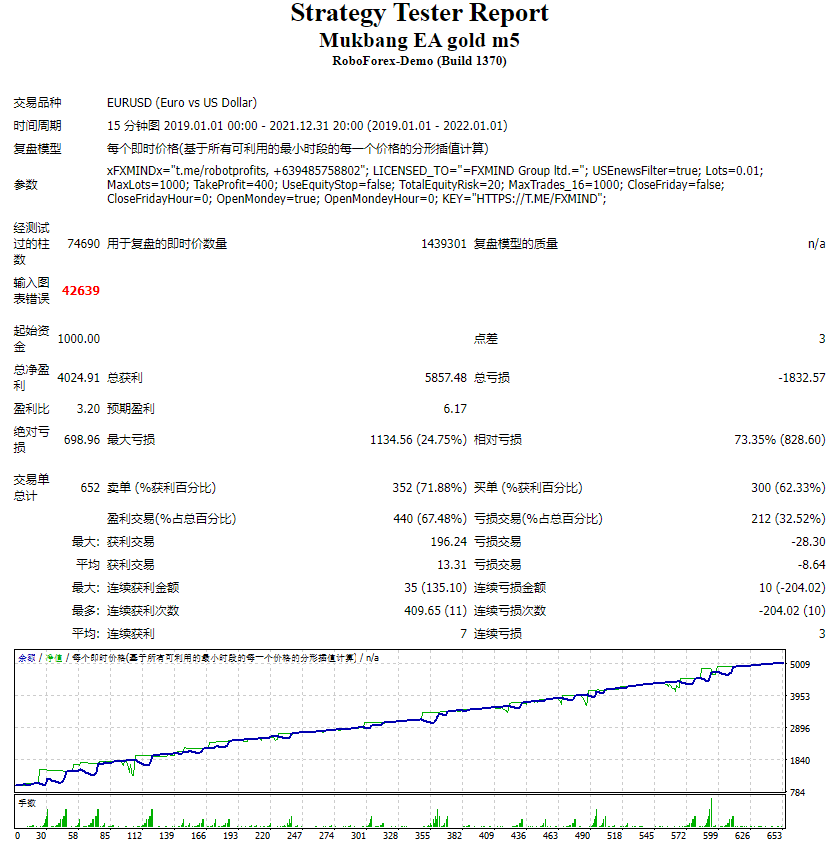Click relative drawdown 73.35% (828.60)
Screen dimensions: 835x841
[780, 440]
